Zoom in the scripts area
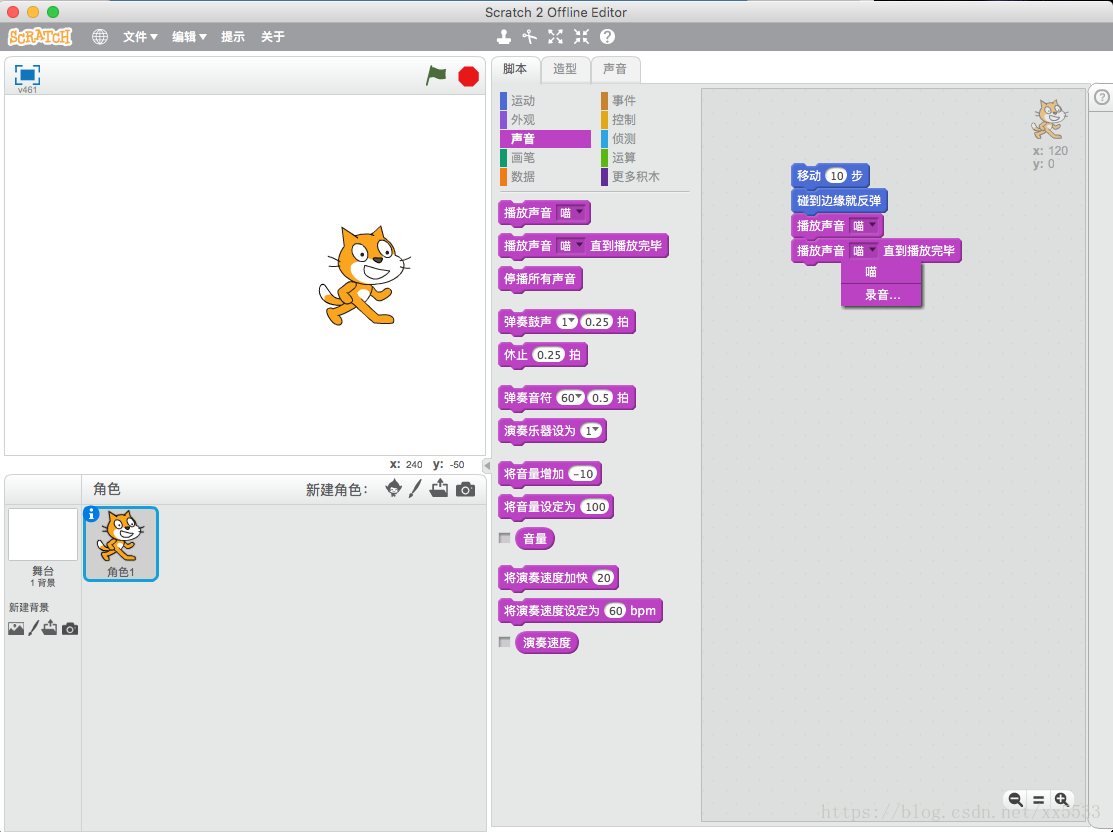This screenshot has width=1113, height=832. coord(1061,799)
